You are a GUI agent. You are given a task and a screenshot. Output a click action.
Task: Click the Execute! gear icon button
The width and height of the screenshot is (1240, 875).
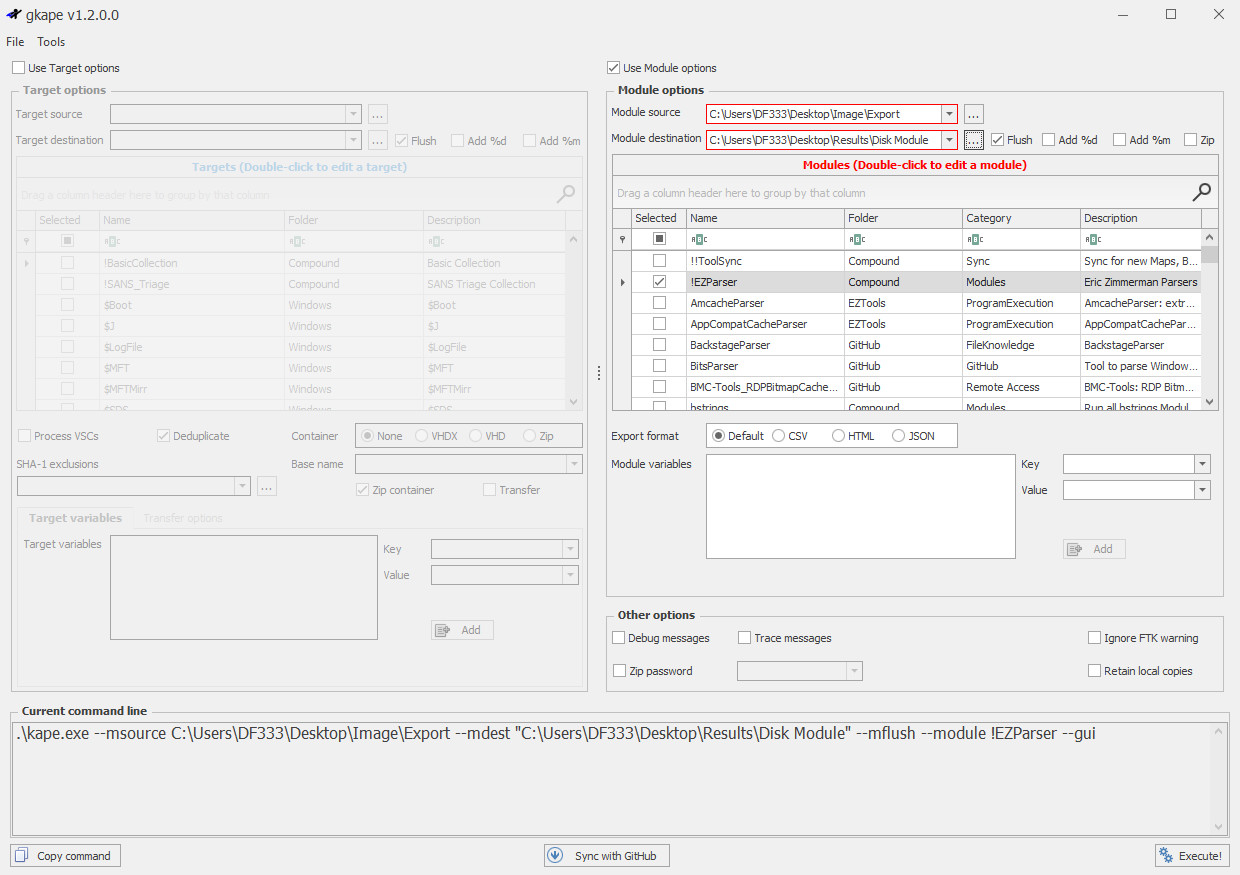pyautogui.click(x=1166, y=856)
